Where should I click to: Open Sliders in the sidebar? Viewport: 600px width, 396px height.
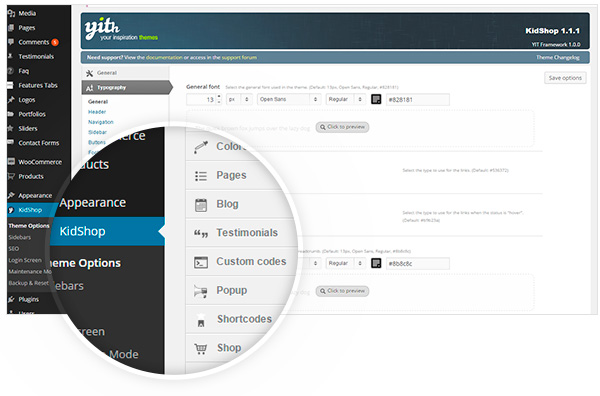point(28,128)
